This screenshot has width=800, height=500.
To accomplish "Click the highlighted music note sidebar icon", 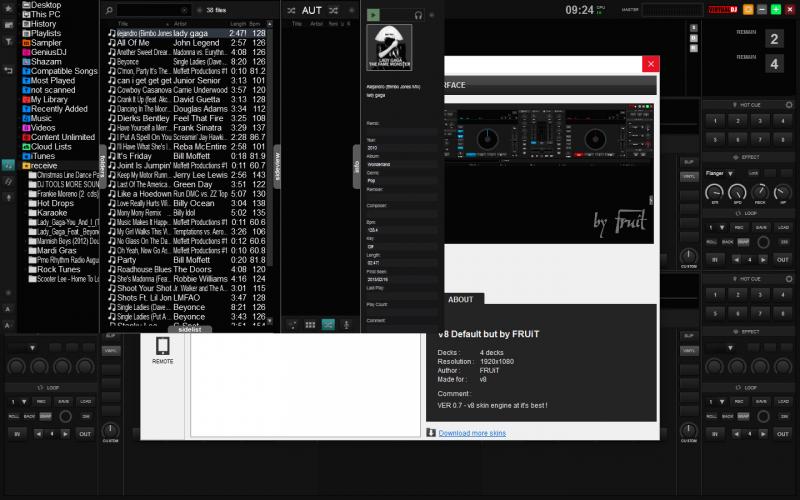I will (x=8, y=165).
